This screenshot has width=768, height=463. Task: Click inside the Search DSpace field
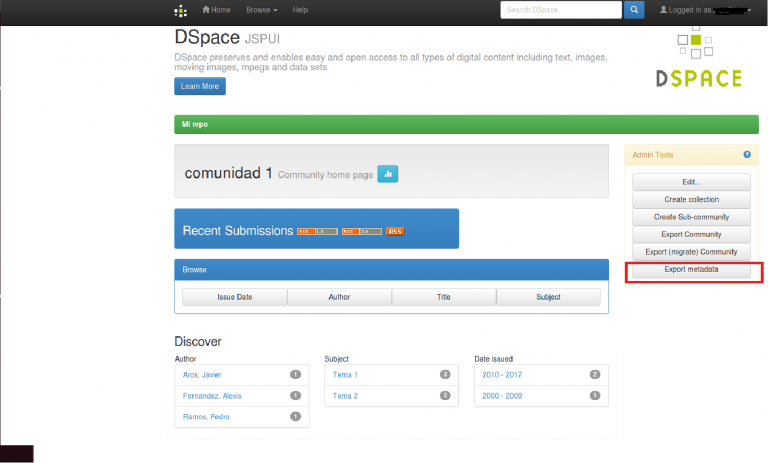(x=559, y=10)
